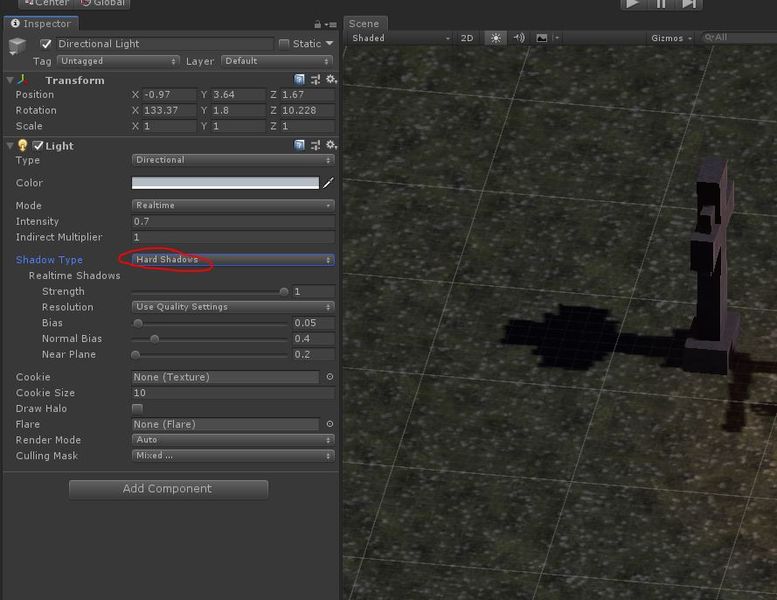Viewport: 777px width, 600px height.
Task: Open the shadow Resolution dropdown
Action: tap(233, 307)
